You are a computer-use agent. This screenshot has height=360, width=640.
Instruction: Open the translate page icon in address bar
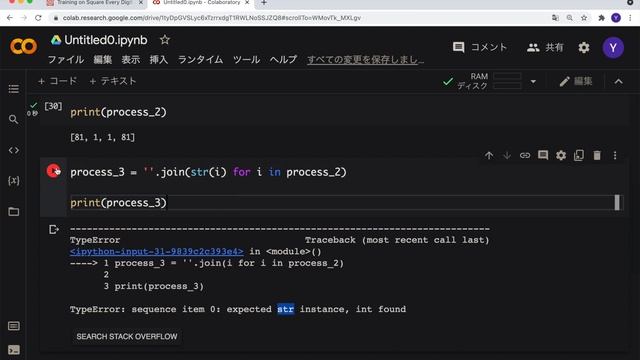coord(555,18)
